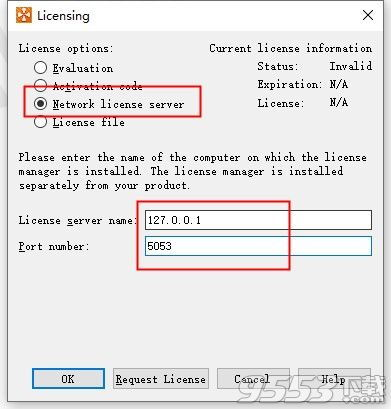
Task: Click the 'License server name:' label
Action: point(78,220)
